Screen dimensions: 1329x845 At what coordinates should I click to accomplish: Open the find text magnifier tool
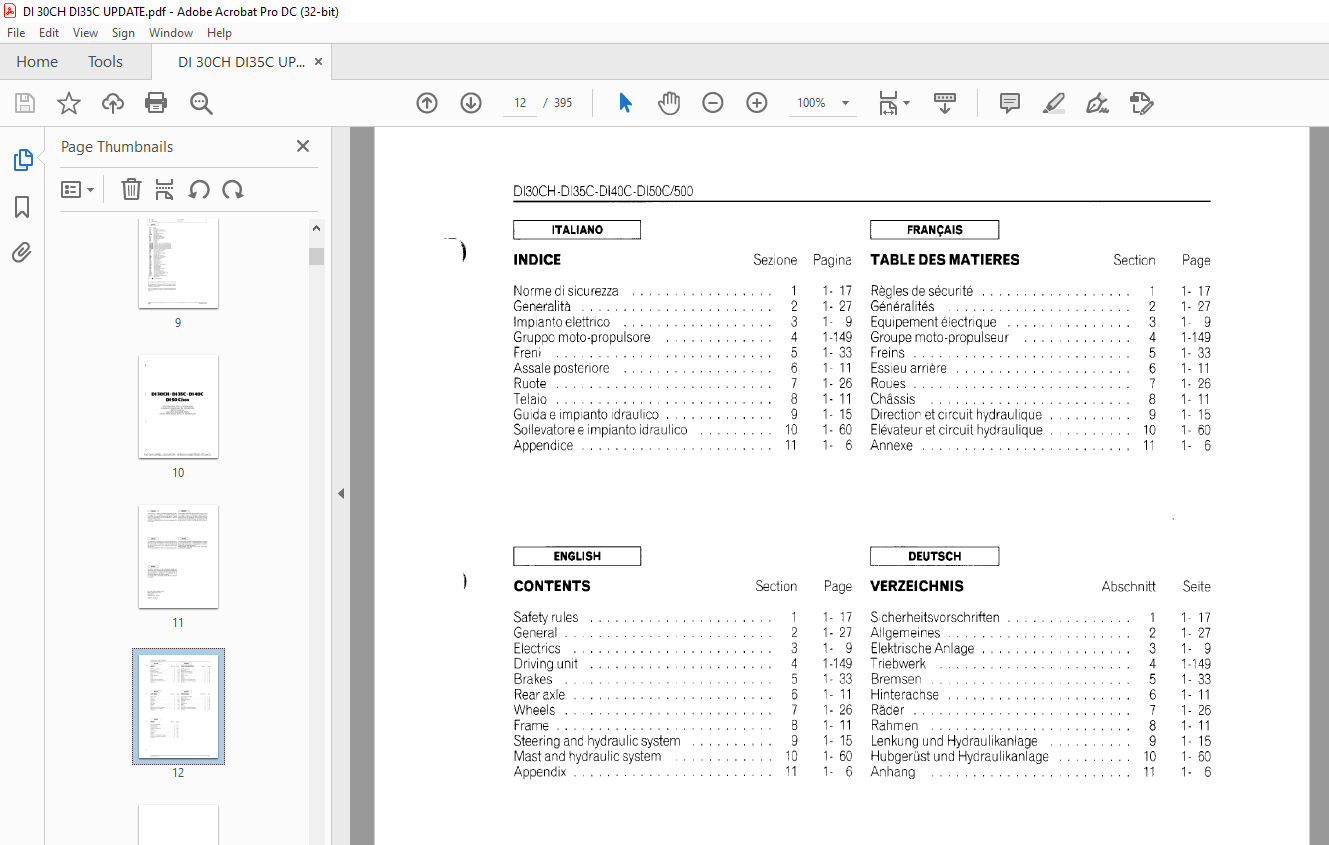[x=201, y=103]
